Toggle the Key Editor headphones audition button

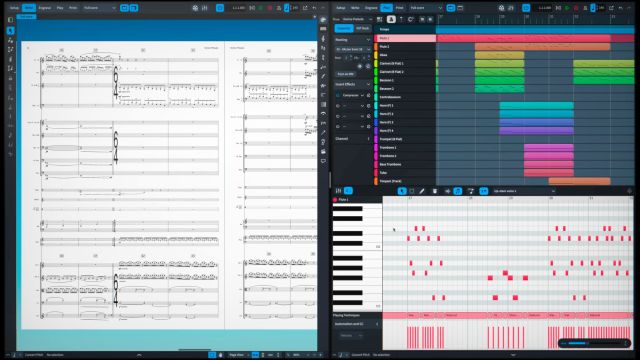click(x=458, y=191)
